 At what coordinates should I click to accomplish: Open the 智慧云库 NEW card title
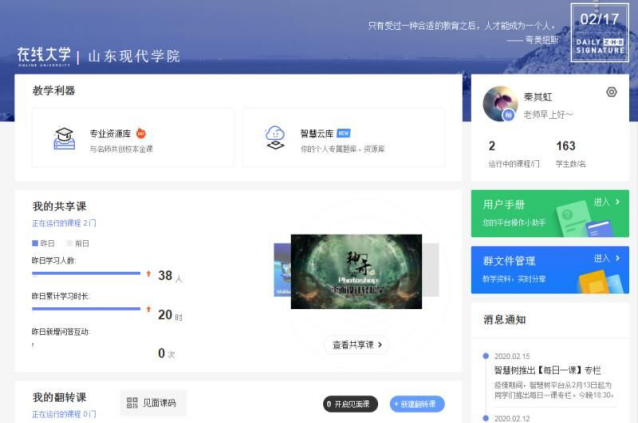[x=317, y=132]
